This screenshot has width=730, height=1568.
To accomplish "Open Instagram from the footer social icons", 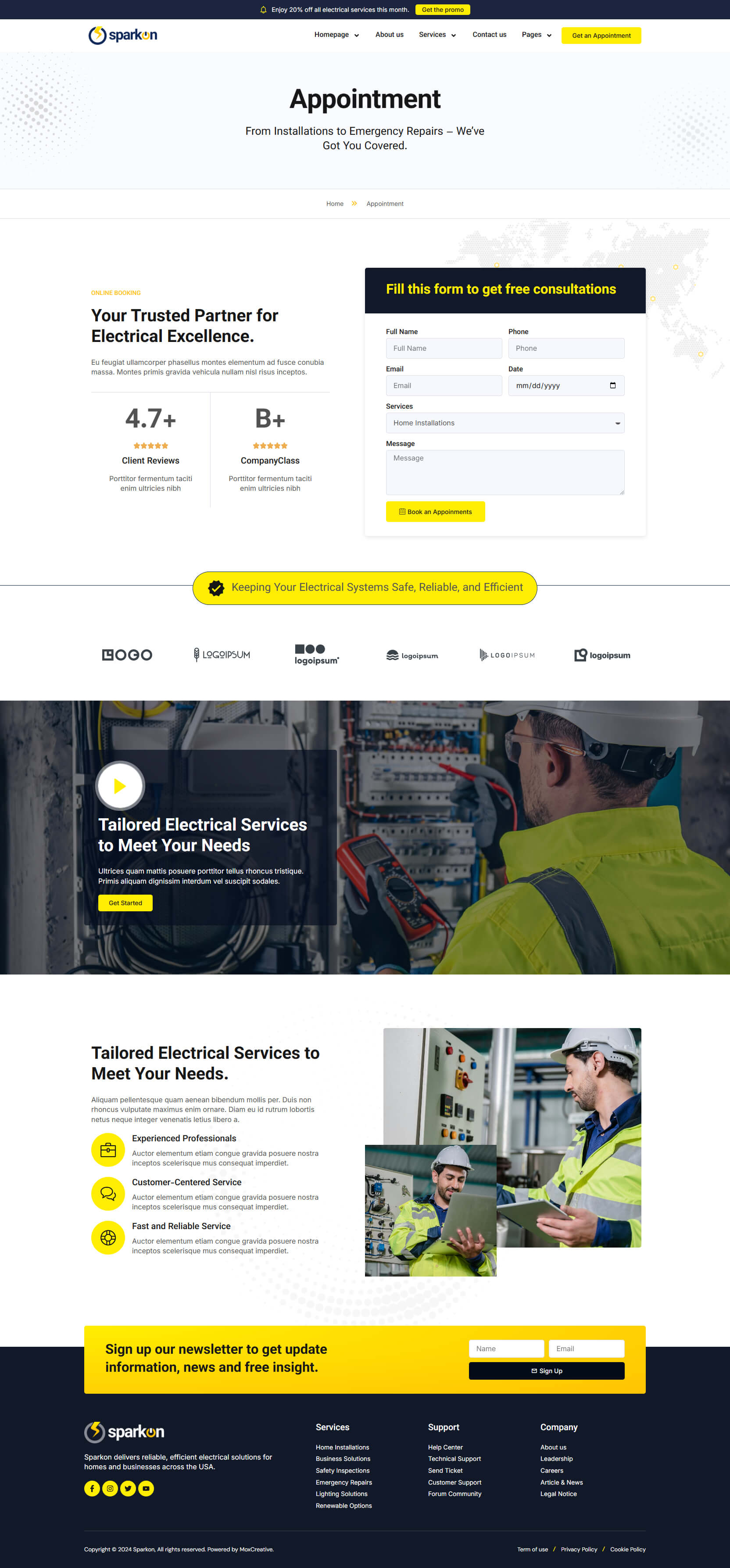I will (x=110, y=1488).
